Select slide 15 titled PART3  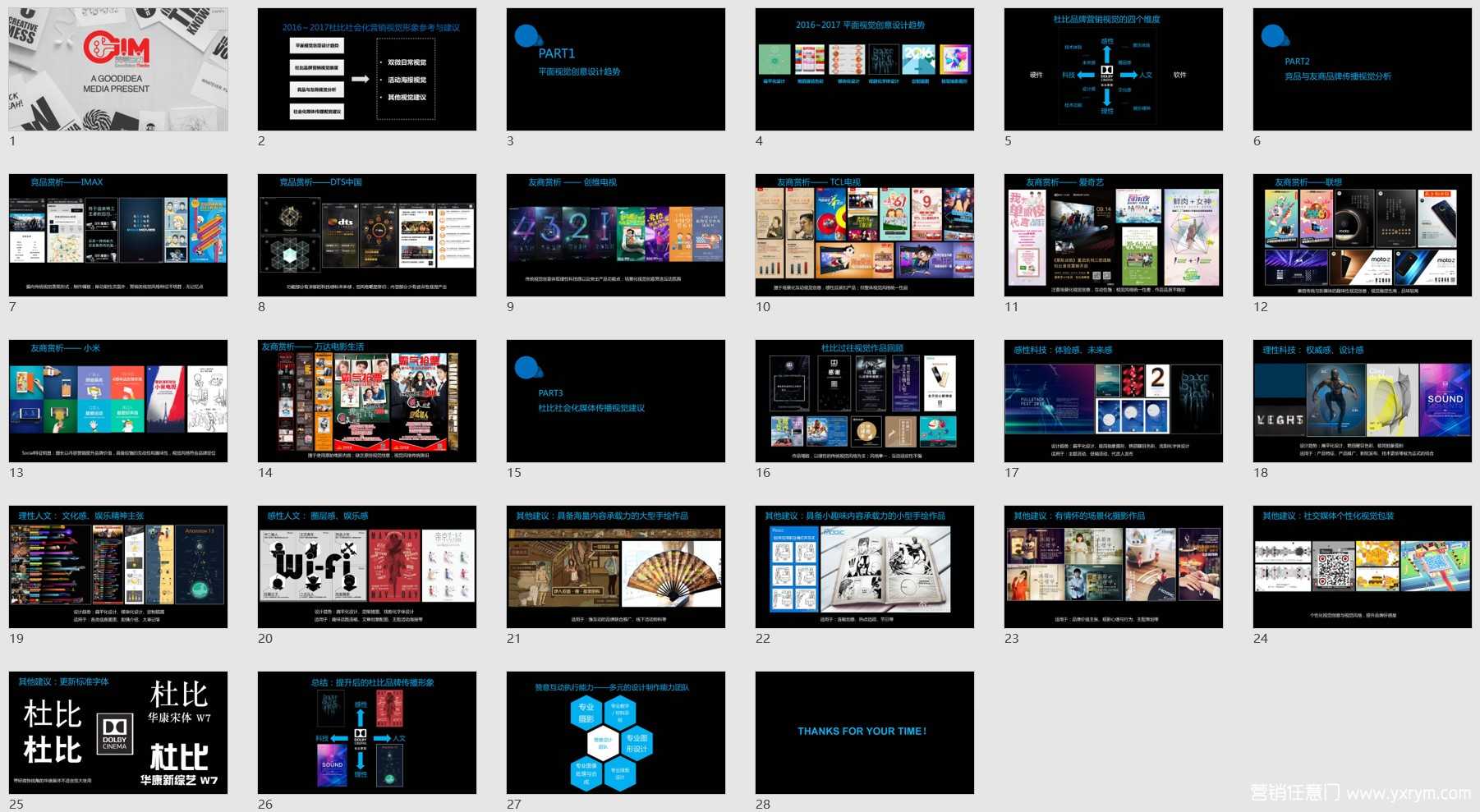pyautogui.click(x=616, y=401)
